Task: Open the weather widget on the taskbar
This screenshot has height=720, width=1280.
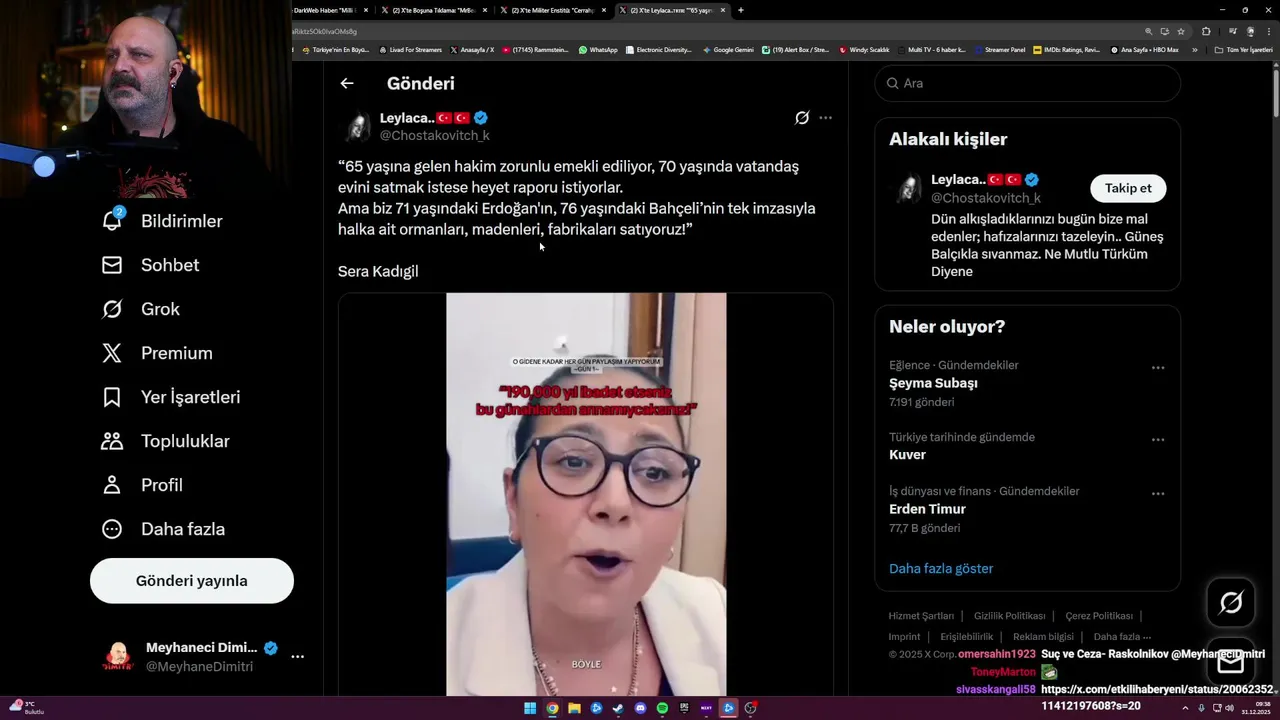Action: click(x=26, y=708)
